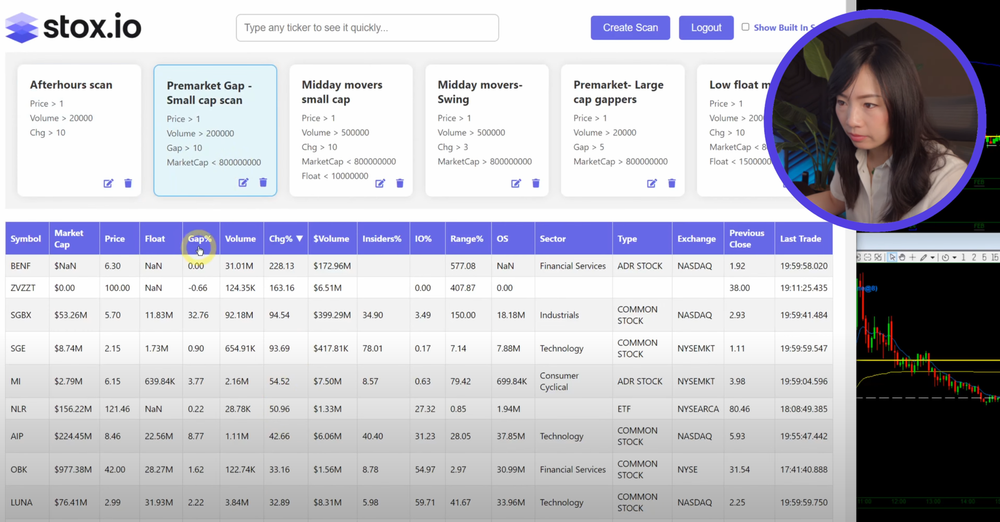Viewport: 1000px width, 522px height.
Task: Click the stox.io logo icon
Action: [22, 27]
